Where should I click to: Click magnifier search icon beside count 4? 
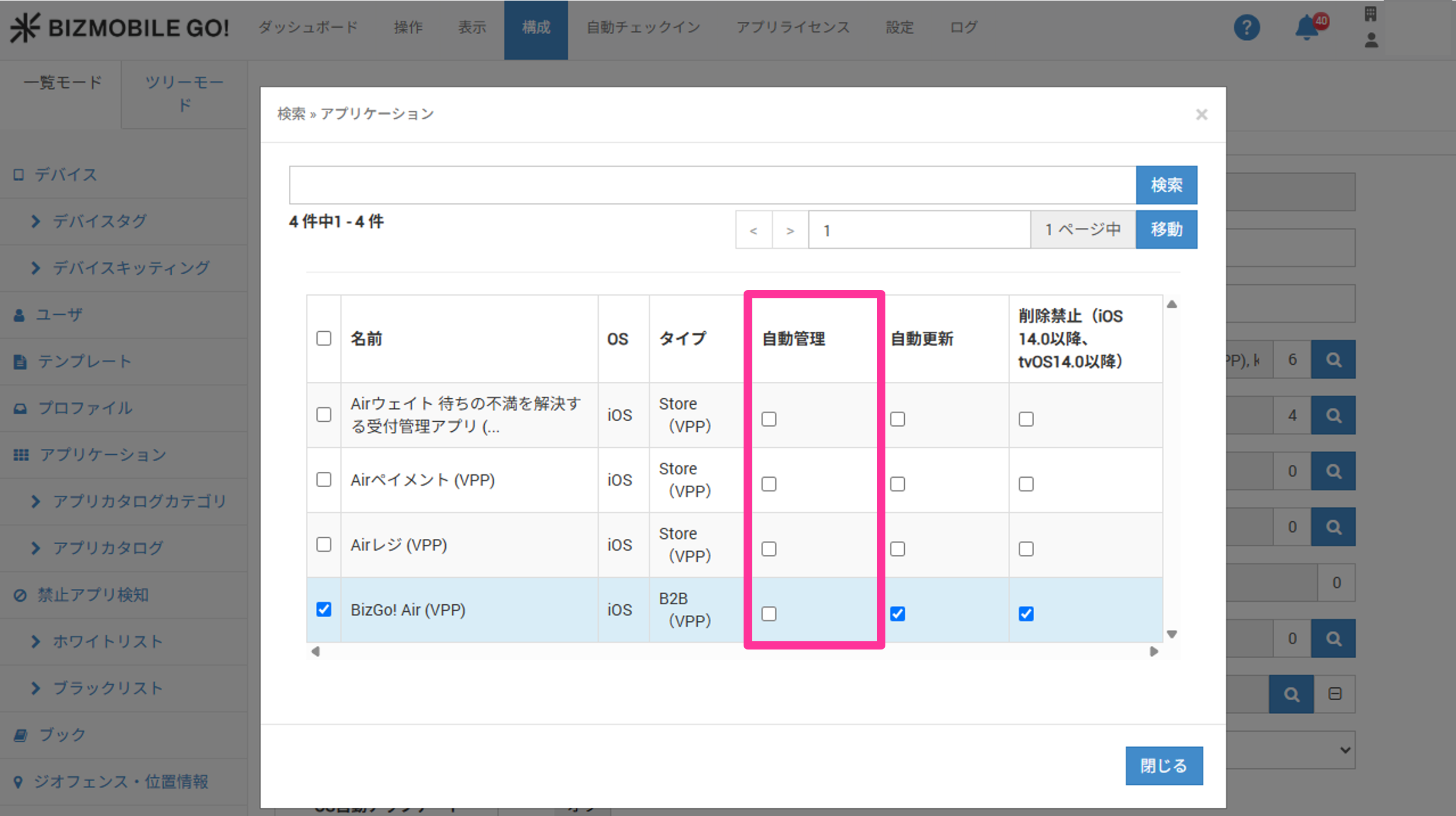[1333, 415]
